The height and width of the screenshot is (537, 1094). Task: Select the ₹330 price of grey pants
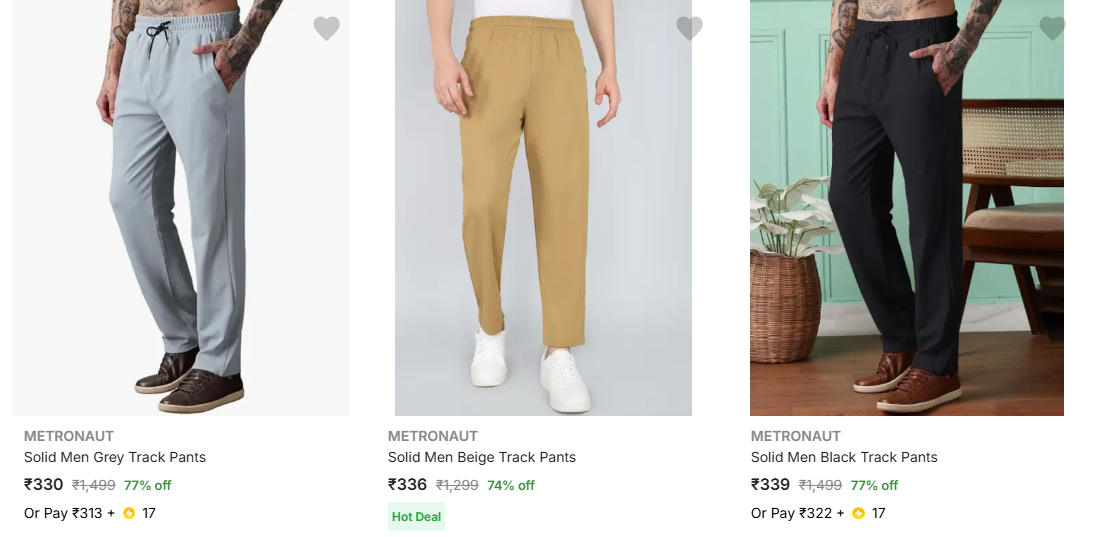(x=44, y=485)
